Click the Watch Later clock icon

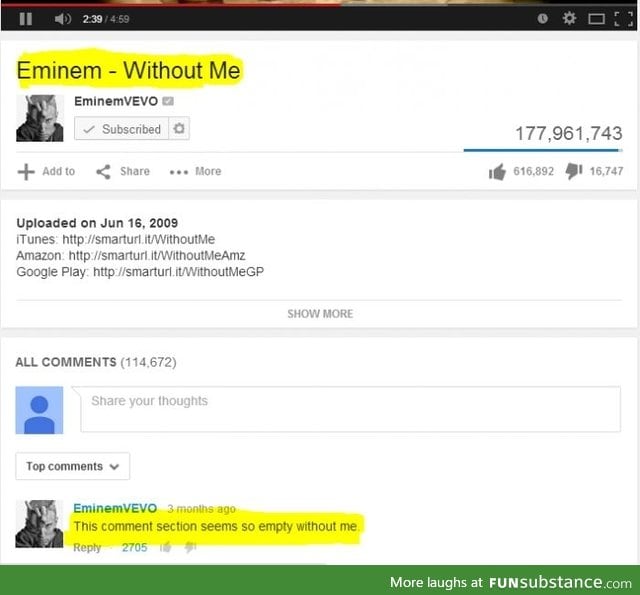click(542, 18)
